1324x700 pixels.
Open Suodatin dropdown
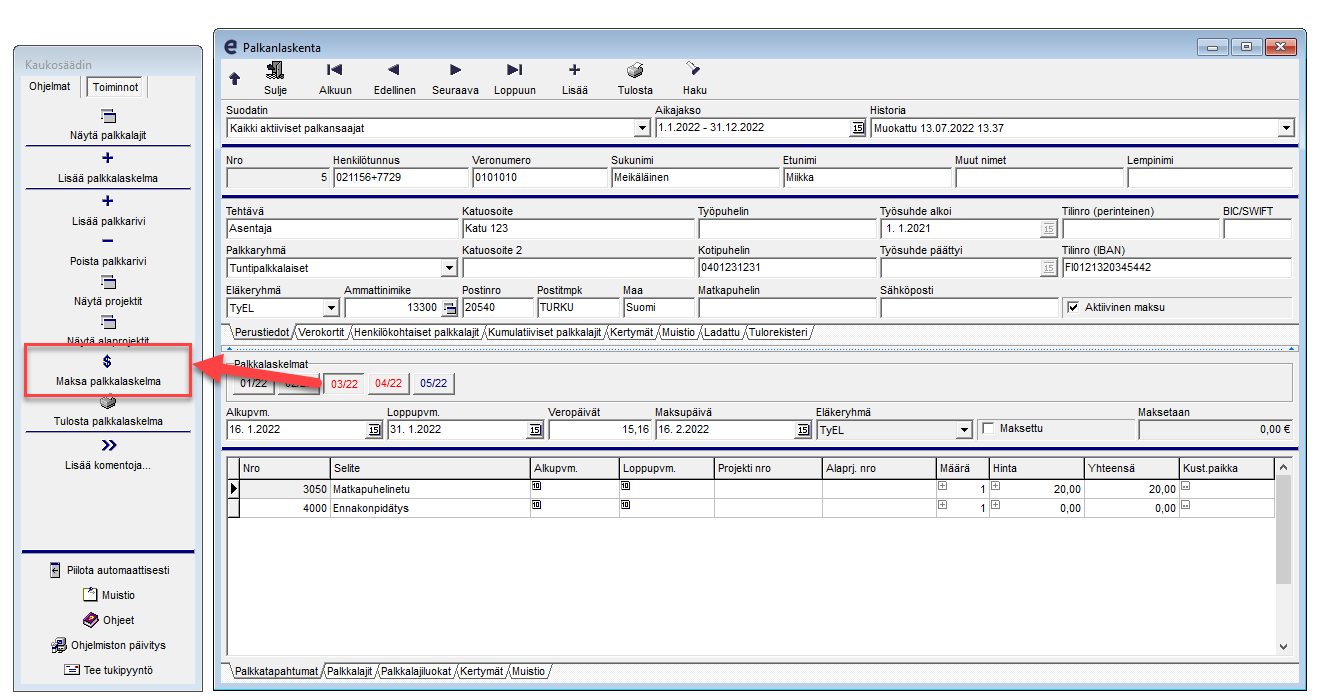tap(642, 128)
